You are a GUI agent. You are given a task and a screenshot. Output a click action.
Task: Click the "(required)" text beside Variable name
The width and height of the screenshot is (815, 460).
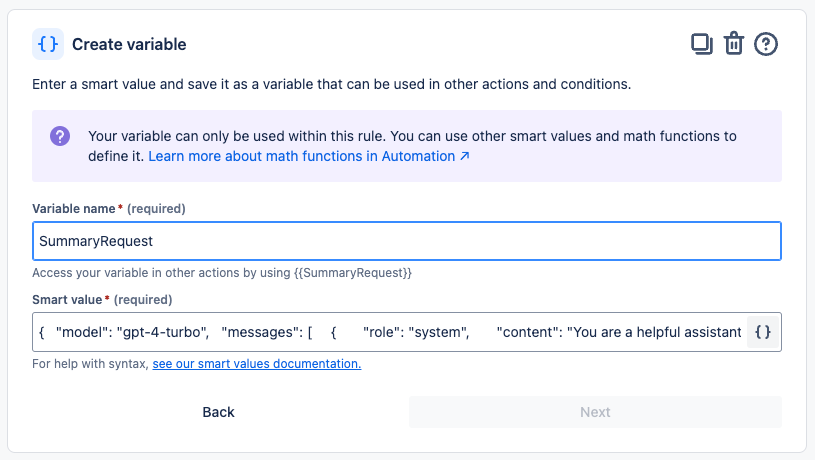click(x=157, y=208)
